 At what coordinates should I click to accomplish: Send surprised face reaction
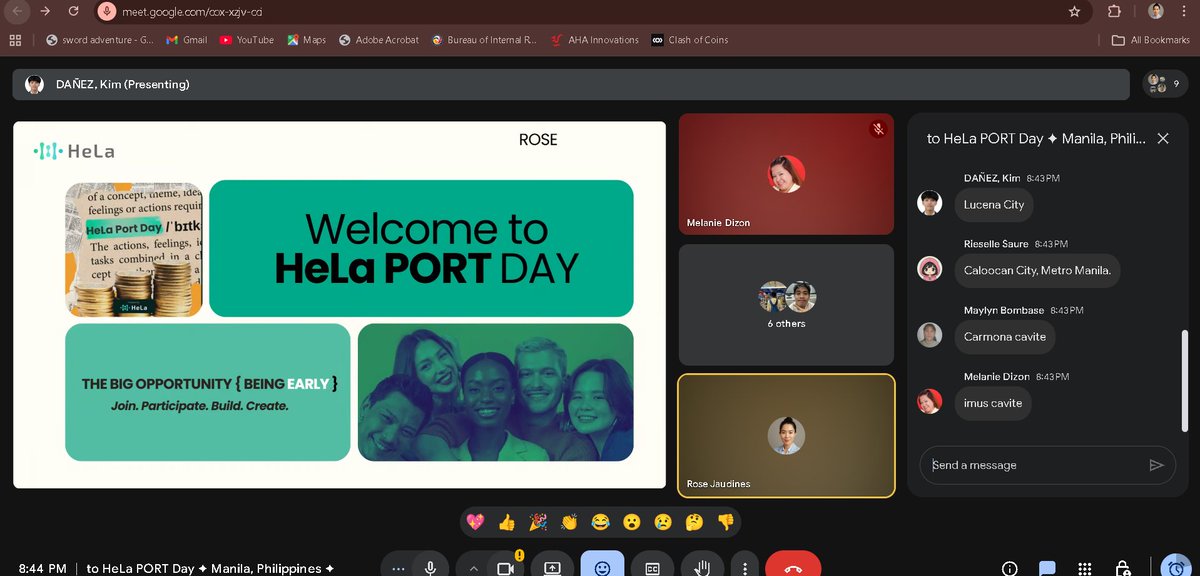click(x=631, y=521)
